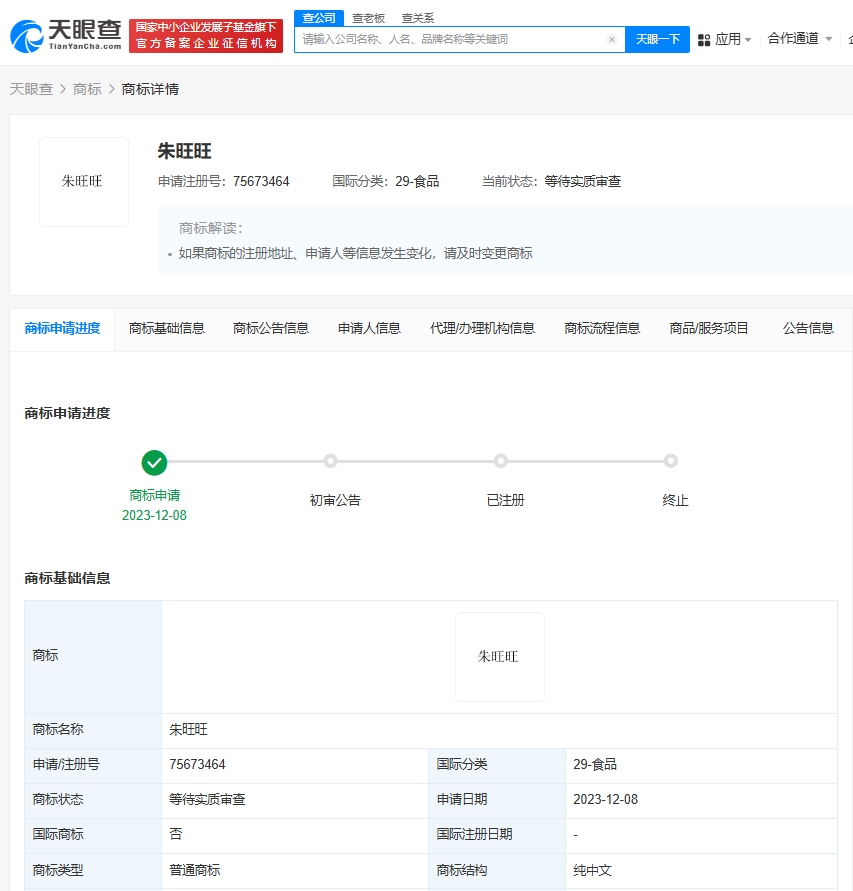
Task: Switch to 代理/办理机构信息 tab
Action: pyautogui.click(x=482, y=328)
